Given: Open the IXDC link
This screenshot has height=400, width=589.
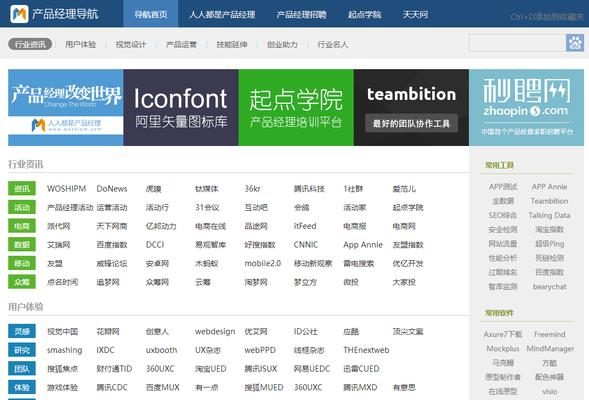Looking at the screenshot, I should [x=106, y=350].
